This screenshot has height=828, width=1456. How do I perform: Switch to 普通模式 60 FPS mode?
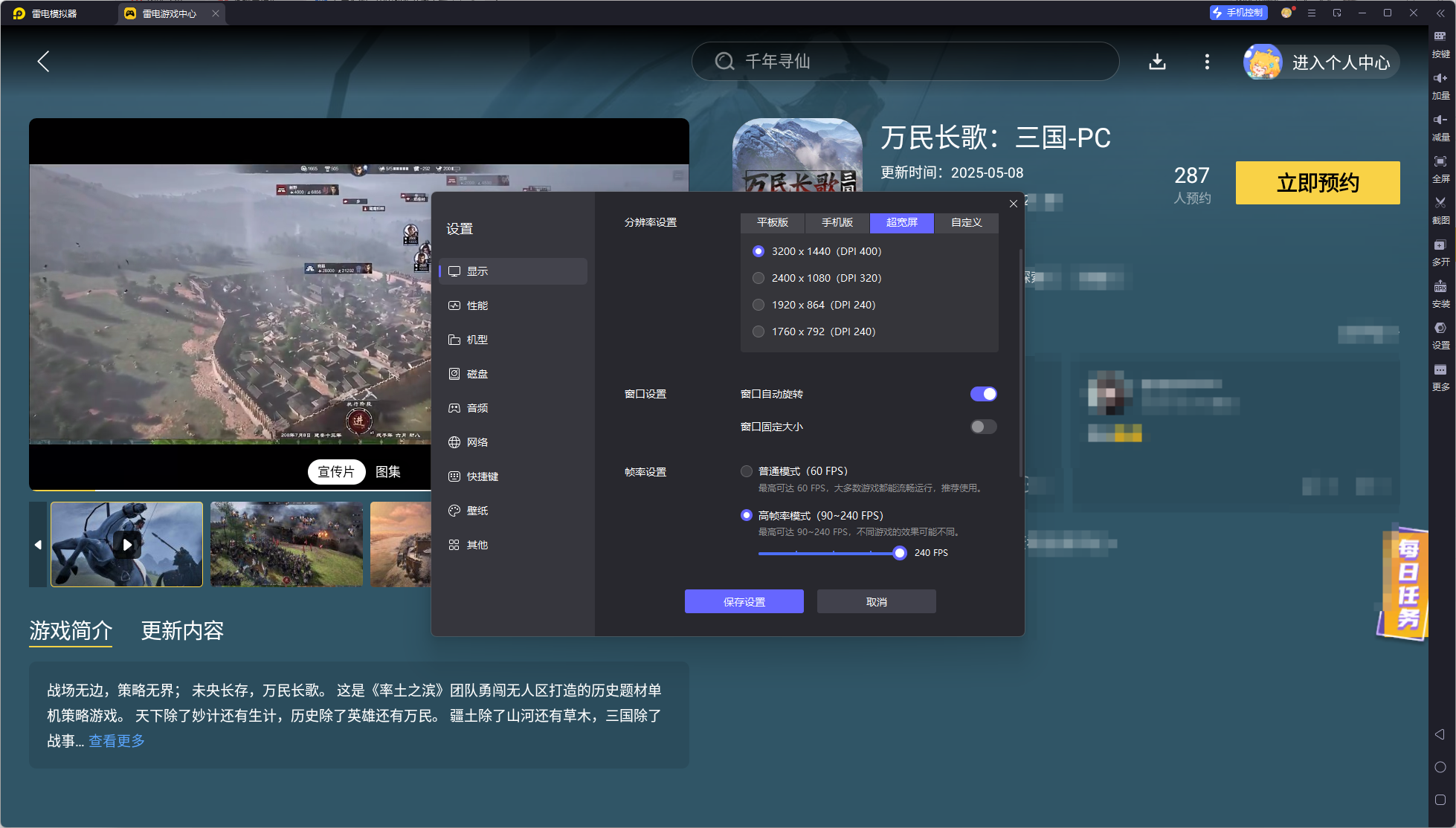click(x=746, y=470)
